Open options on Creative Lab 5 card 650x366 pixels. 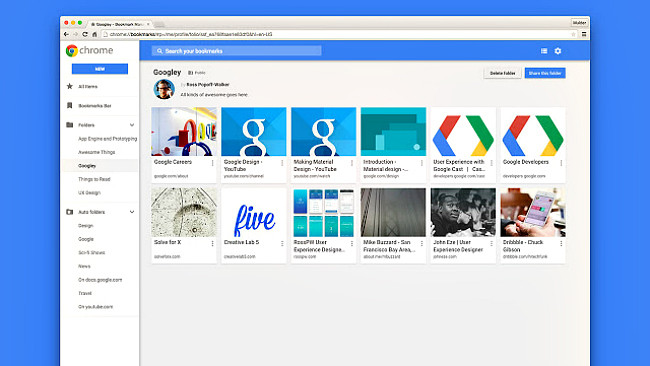(x=282, y=244)
